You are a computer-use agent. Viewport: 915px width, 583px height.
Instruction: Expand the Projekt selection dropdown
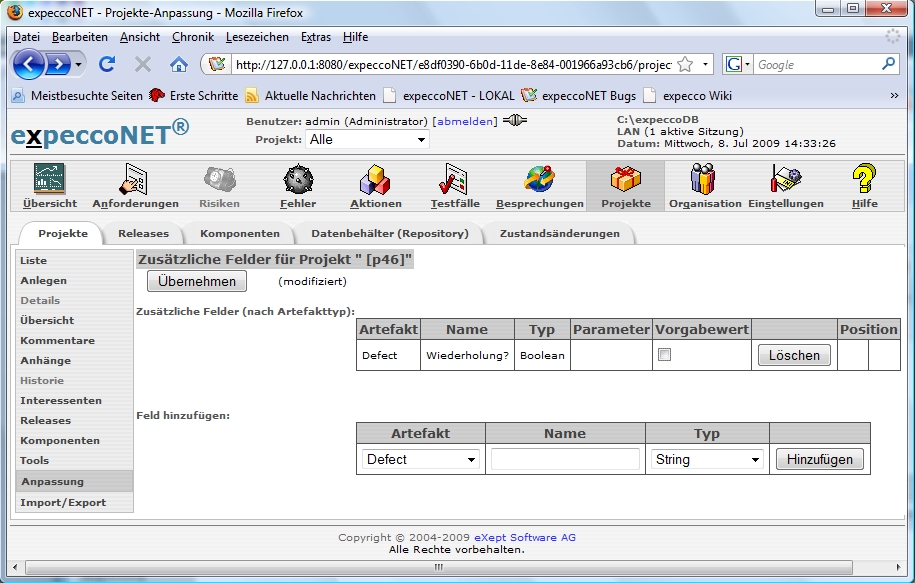367,140
